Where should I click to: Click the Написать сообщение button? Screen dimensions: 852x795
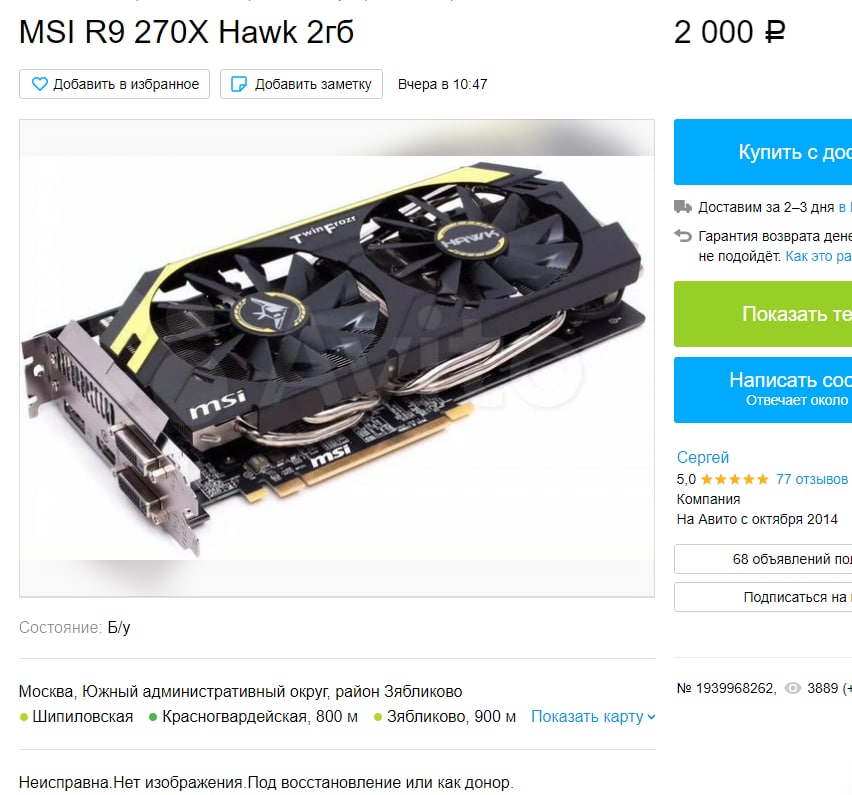coord(763,390)
